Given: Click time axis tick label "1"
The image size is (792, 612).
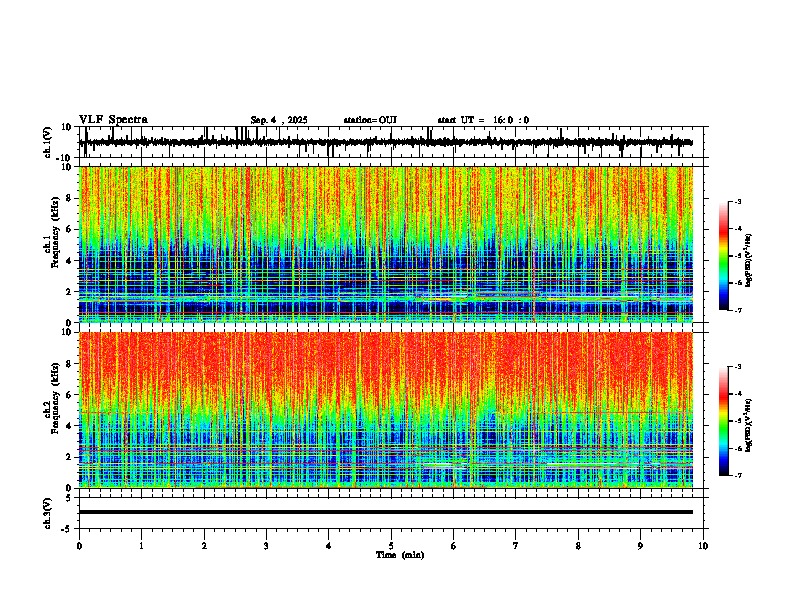Looking at the screenshot, I should (x=141, y=546).
